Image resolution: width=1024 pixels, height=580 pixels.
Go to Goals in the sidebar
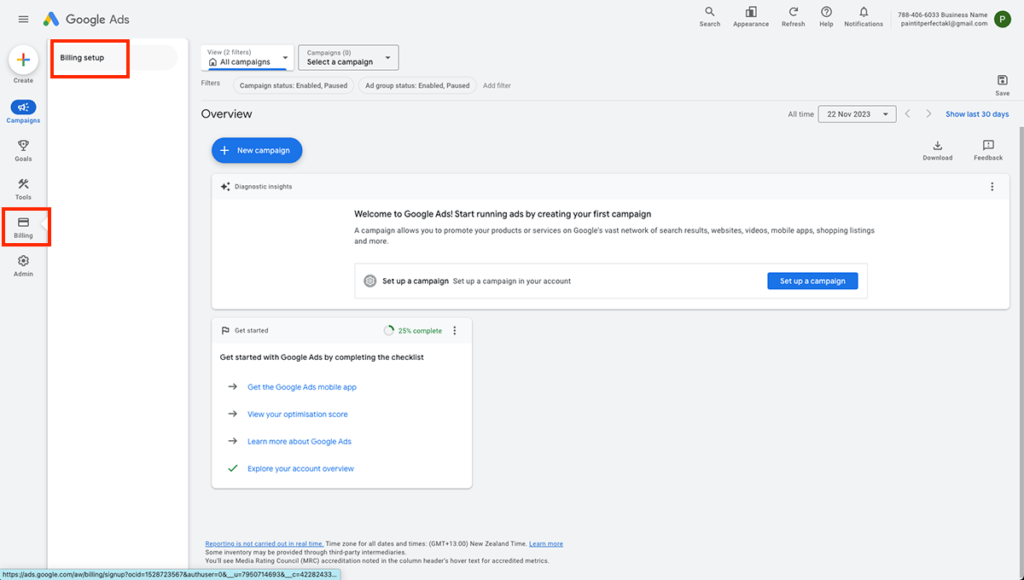click(23, 150)
